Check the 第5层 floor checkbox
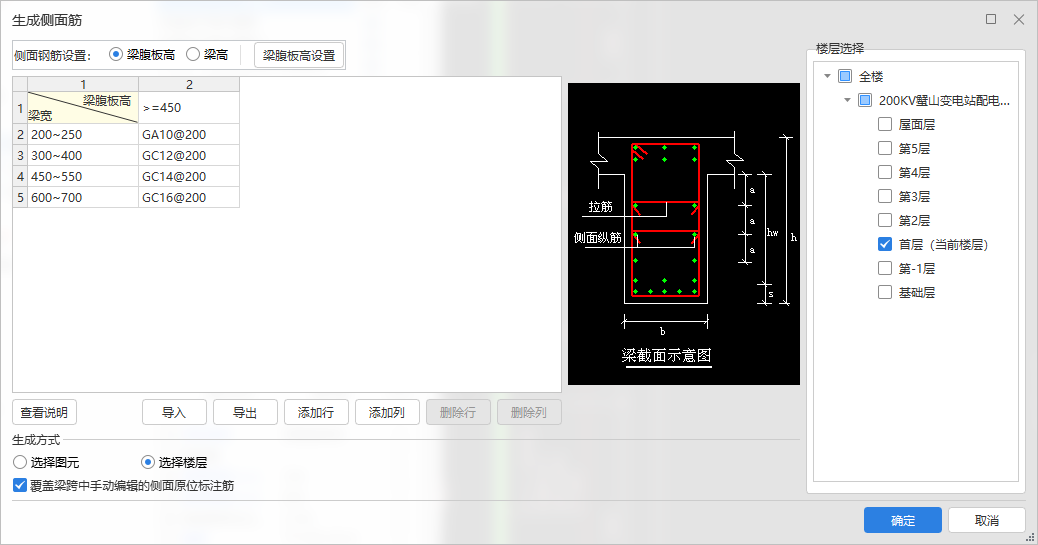The width and height of the screenshot is (1038, 545). click(884, 148)
